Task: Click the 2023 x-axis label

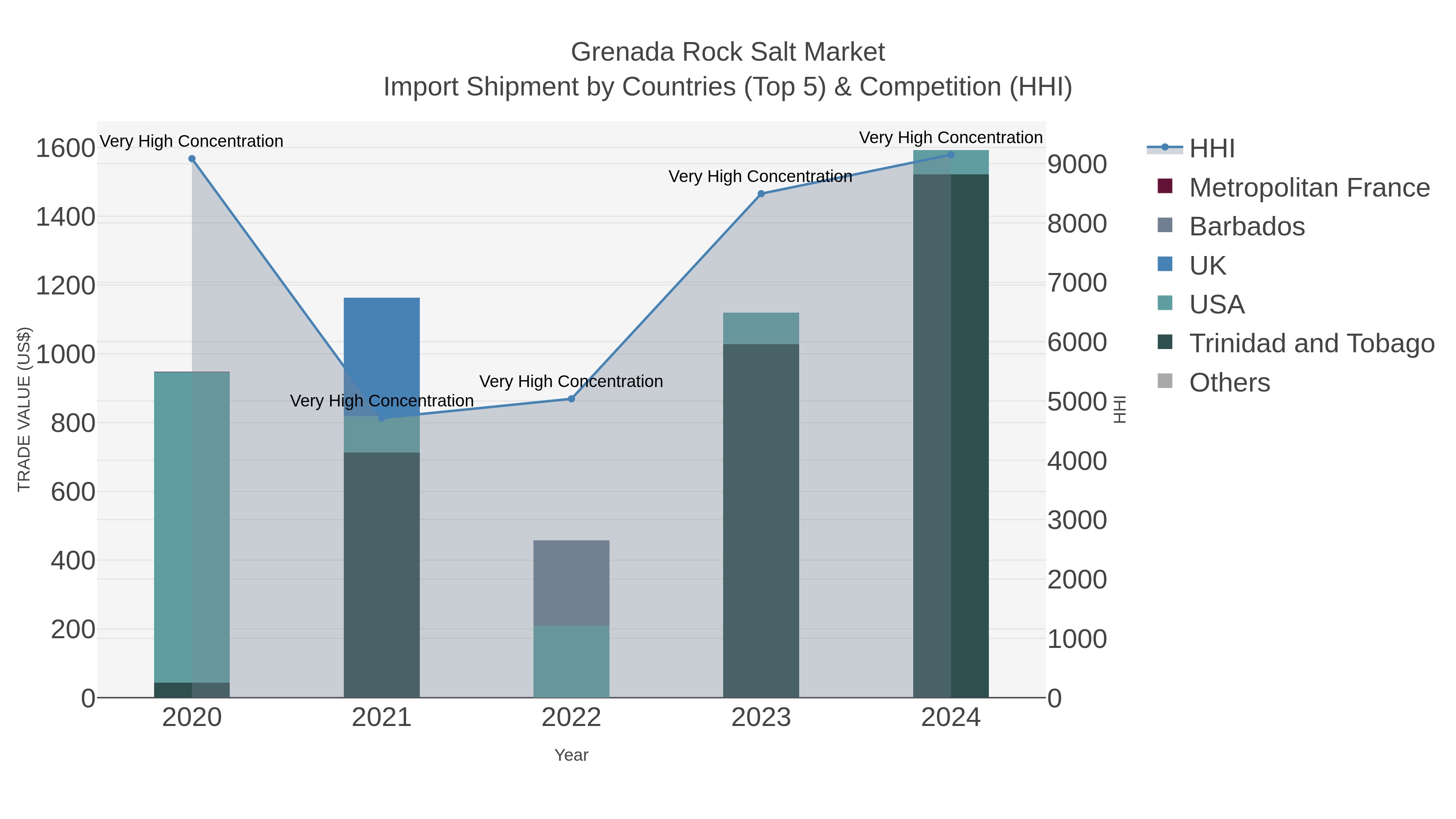Action: coord(761,718)
